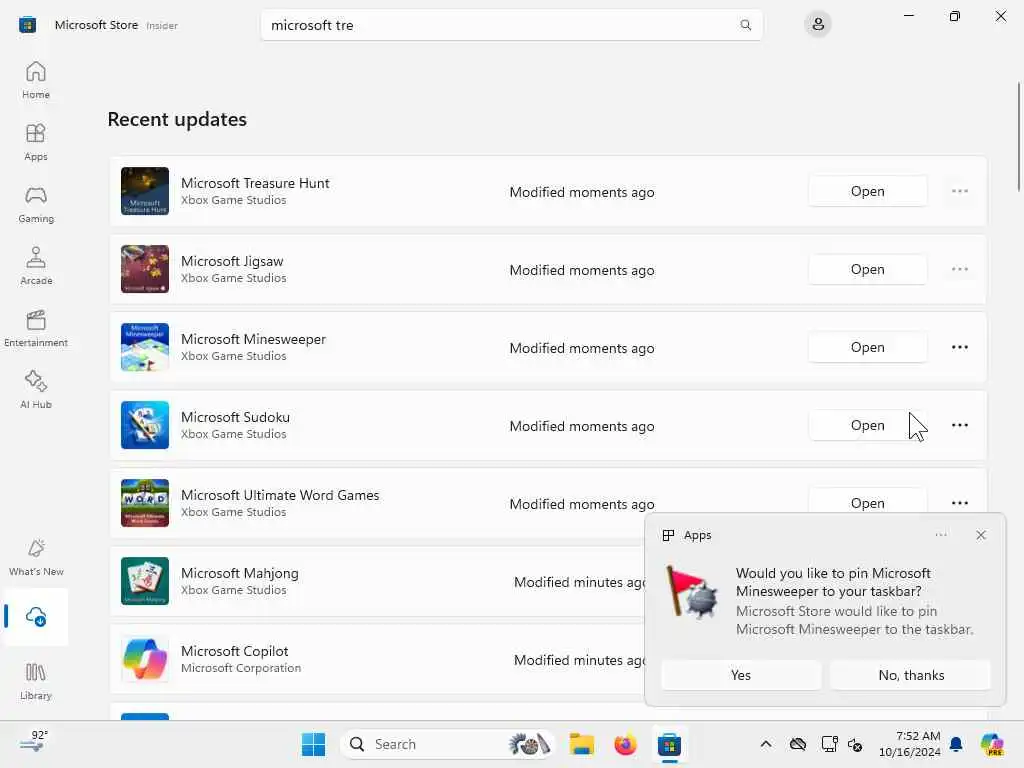Open notification bell in taskbar
The height and width of the screenshot is (768, 1024).
click(956, 744)
